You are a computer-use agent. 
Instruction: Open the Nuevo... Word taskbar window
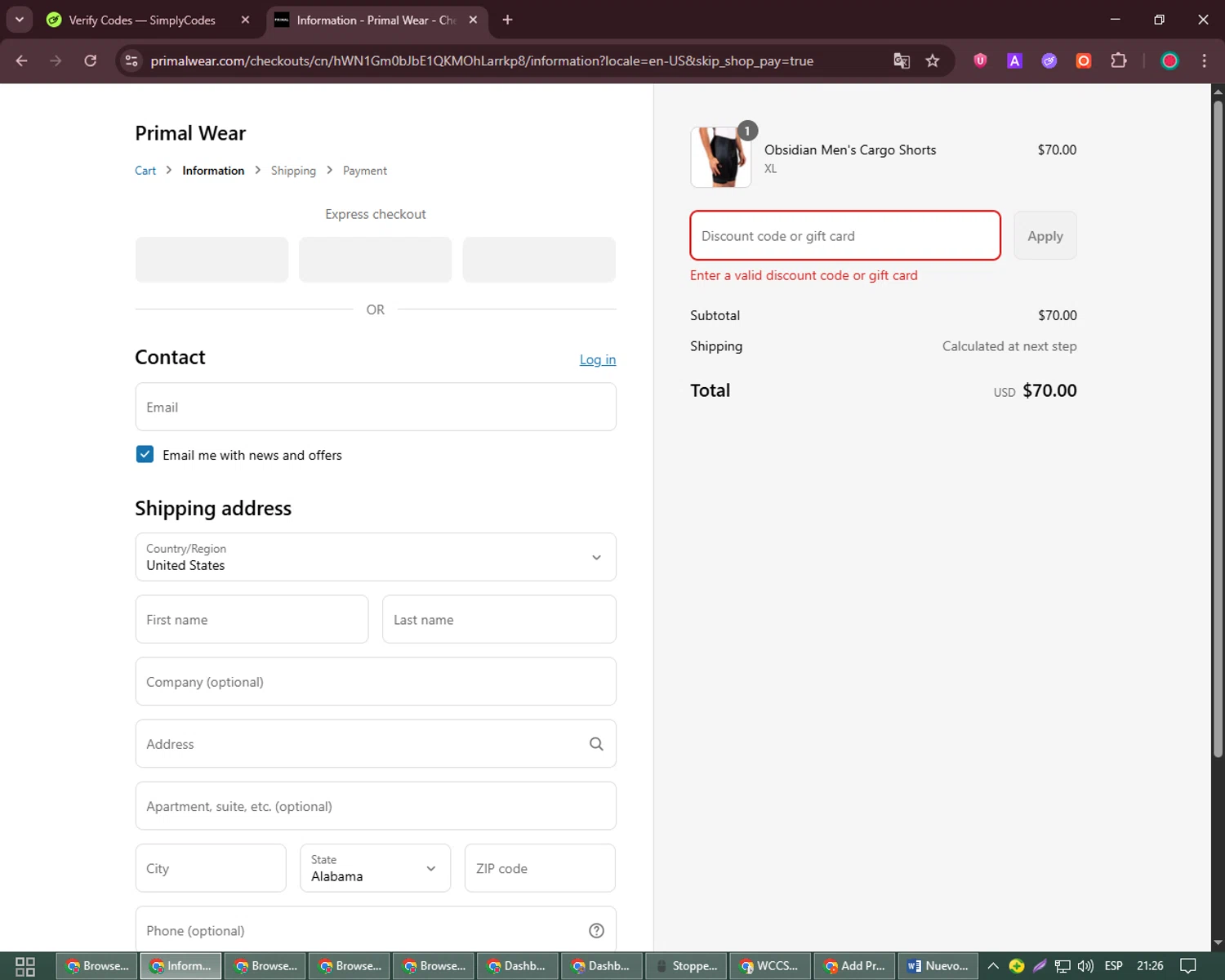point(938,966)
